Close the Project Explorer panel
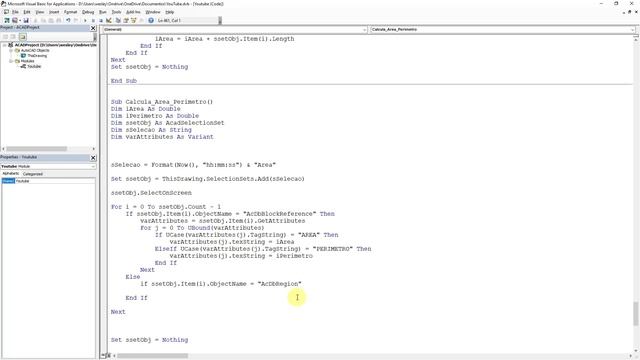 tap(93, 28)
